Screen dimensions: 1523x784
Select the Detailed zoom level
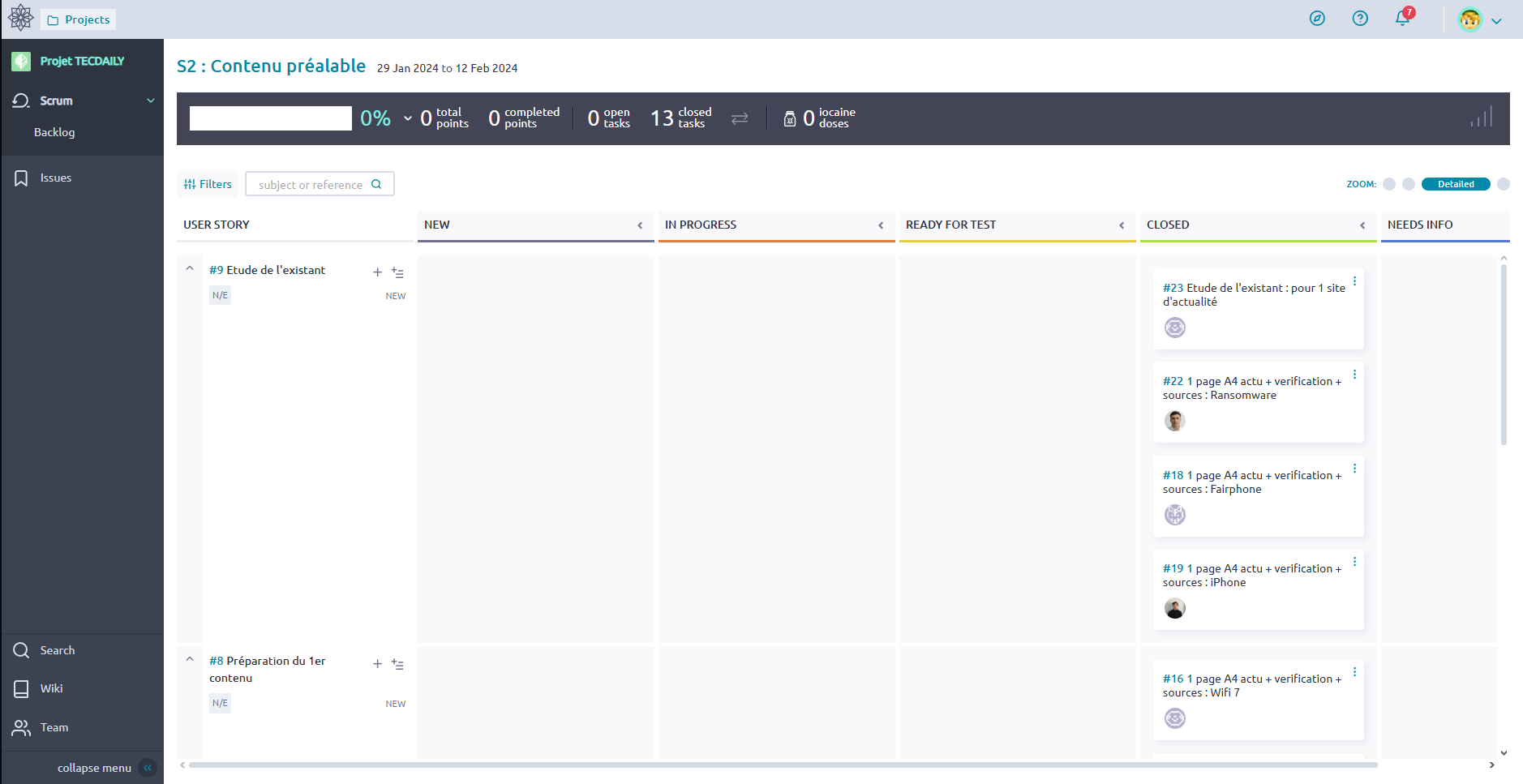[x=1455, y=184]
